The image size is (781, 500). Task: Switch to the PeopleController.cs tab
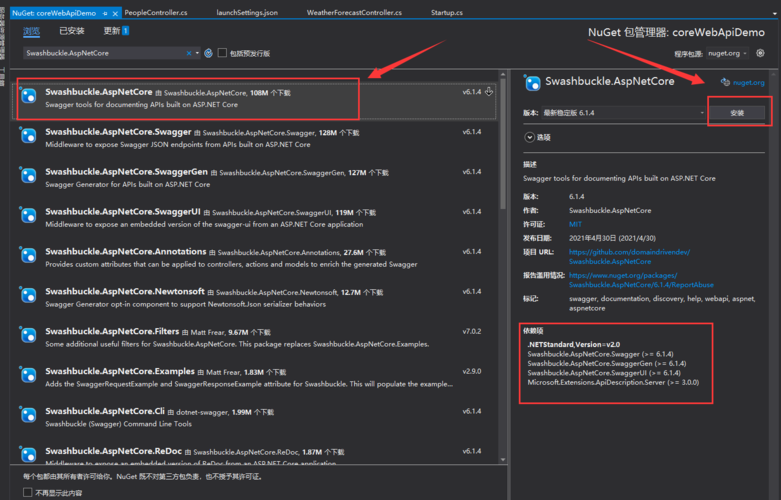click(x=155, y=12)
